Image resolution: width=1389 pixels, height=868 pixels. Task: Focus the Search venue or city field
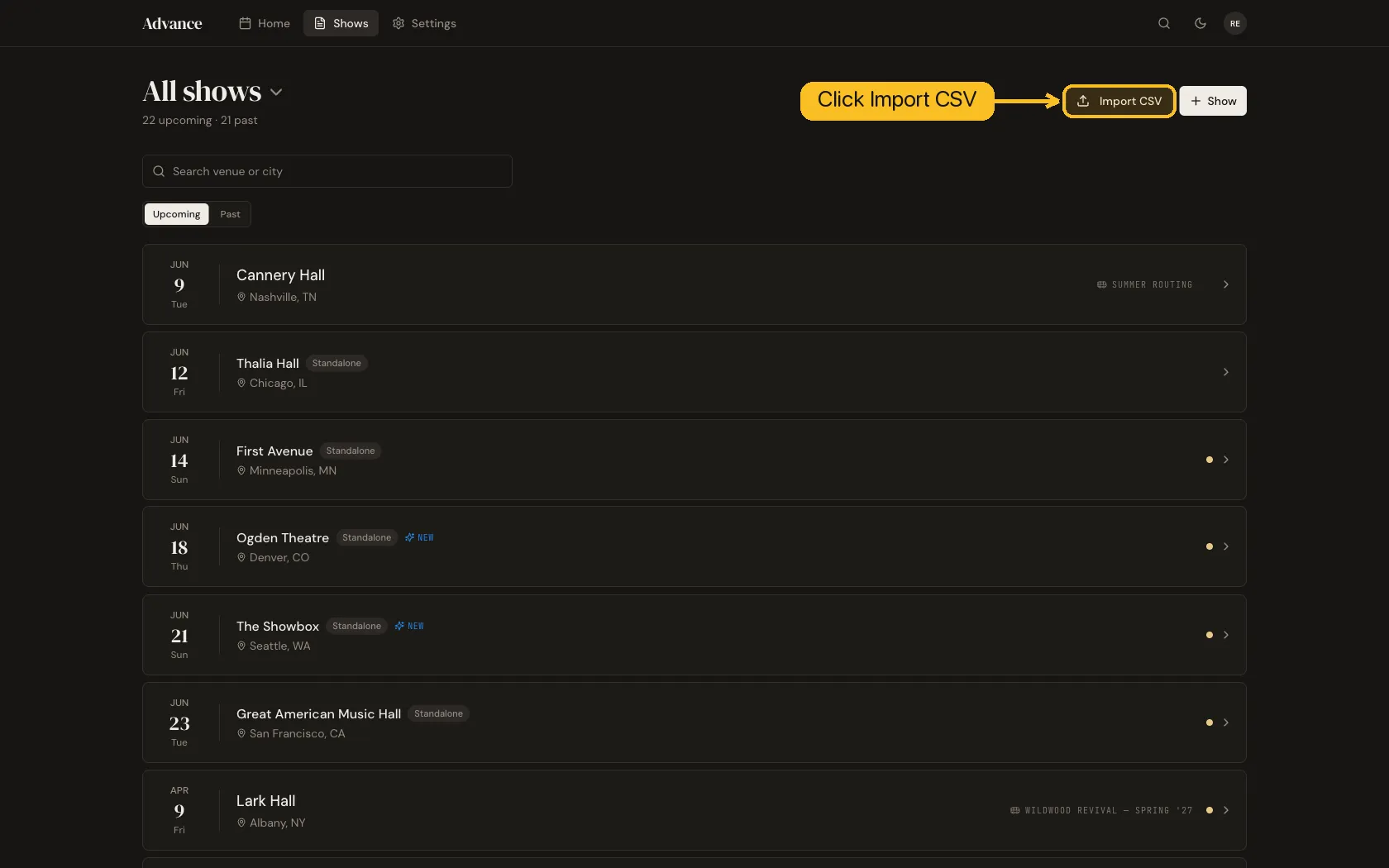(327, 171)
